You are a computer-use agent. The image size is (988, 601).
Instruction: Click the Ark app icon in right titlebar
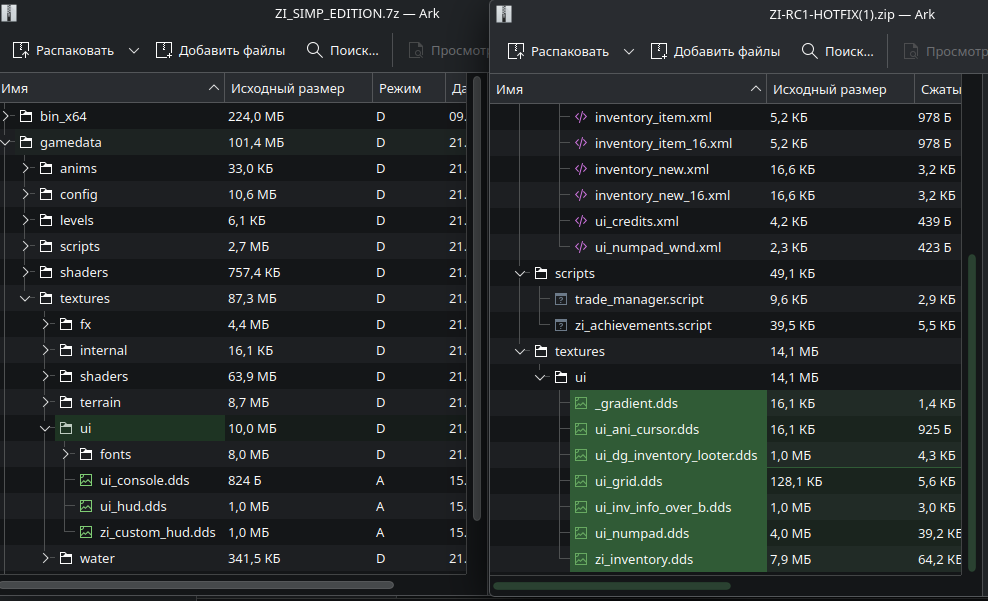click(x=504, y=14)
